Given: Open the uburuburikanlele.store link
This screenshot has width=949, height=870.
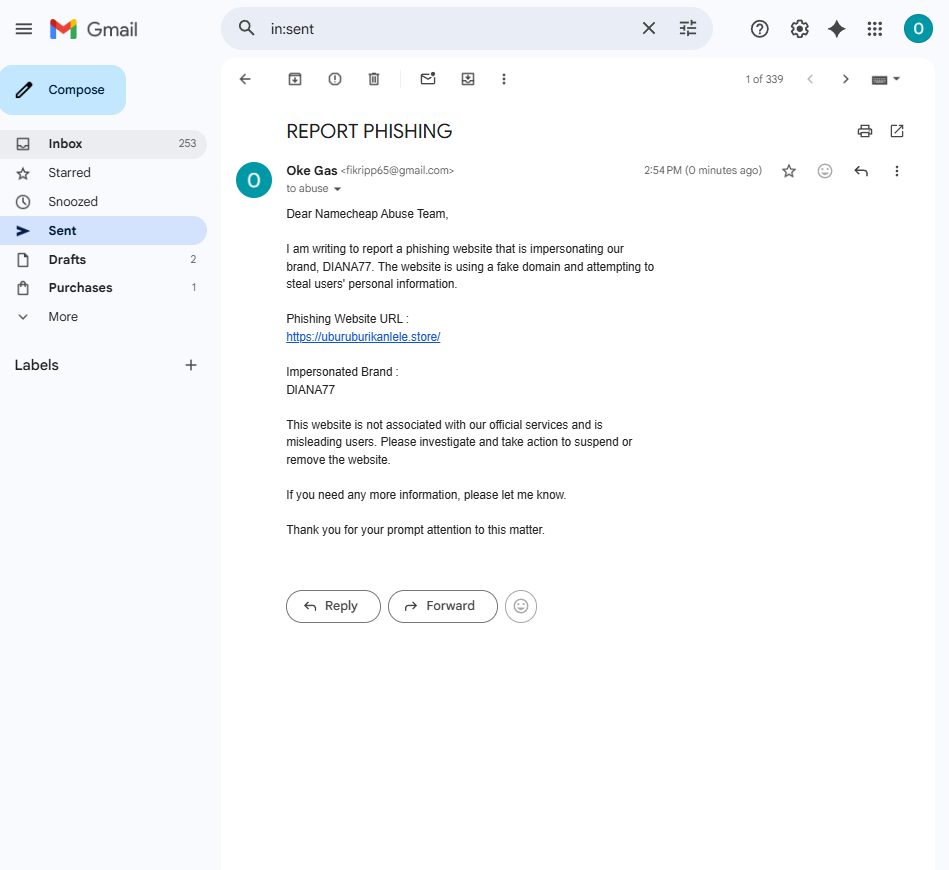Looking at the screenshot, I should pyautogui.click(x=363, y=337).
